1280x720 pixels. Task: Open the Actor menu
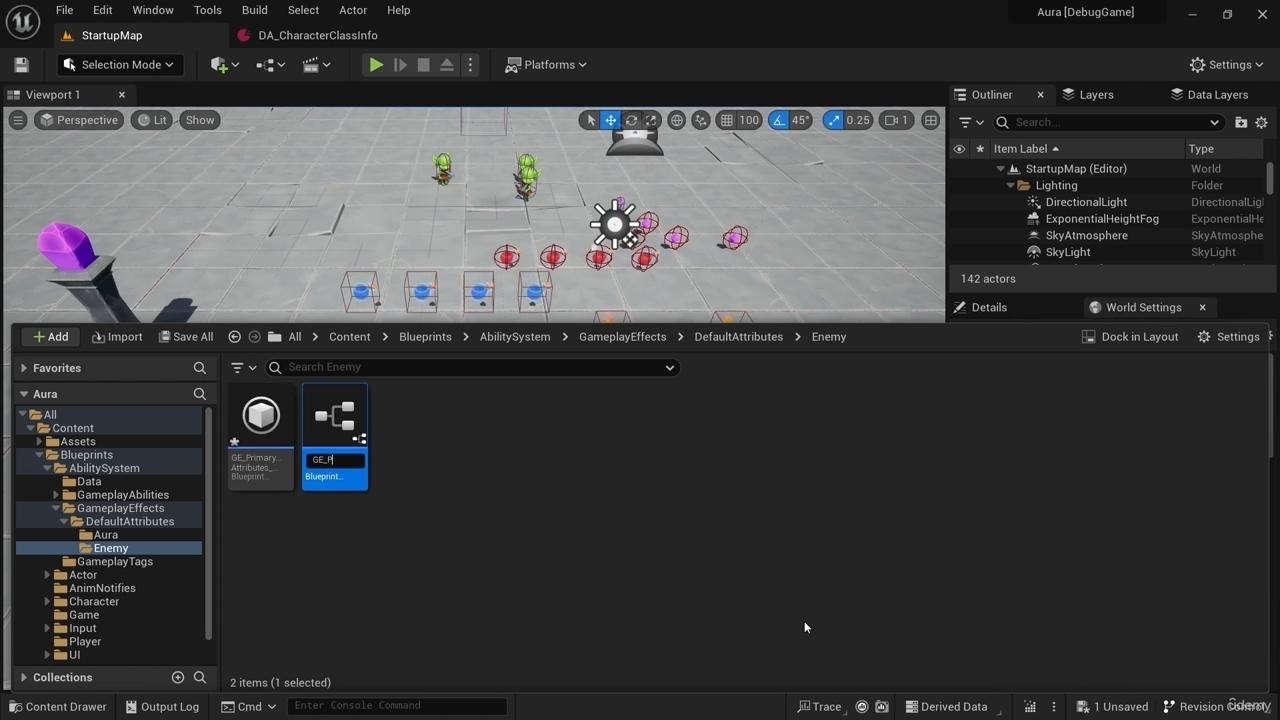click(x=353, y=10)
